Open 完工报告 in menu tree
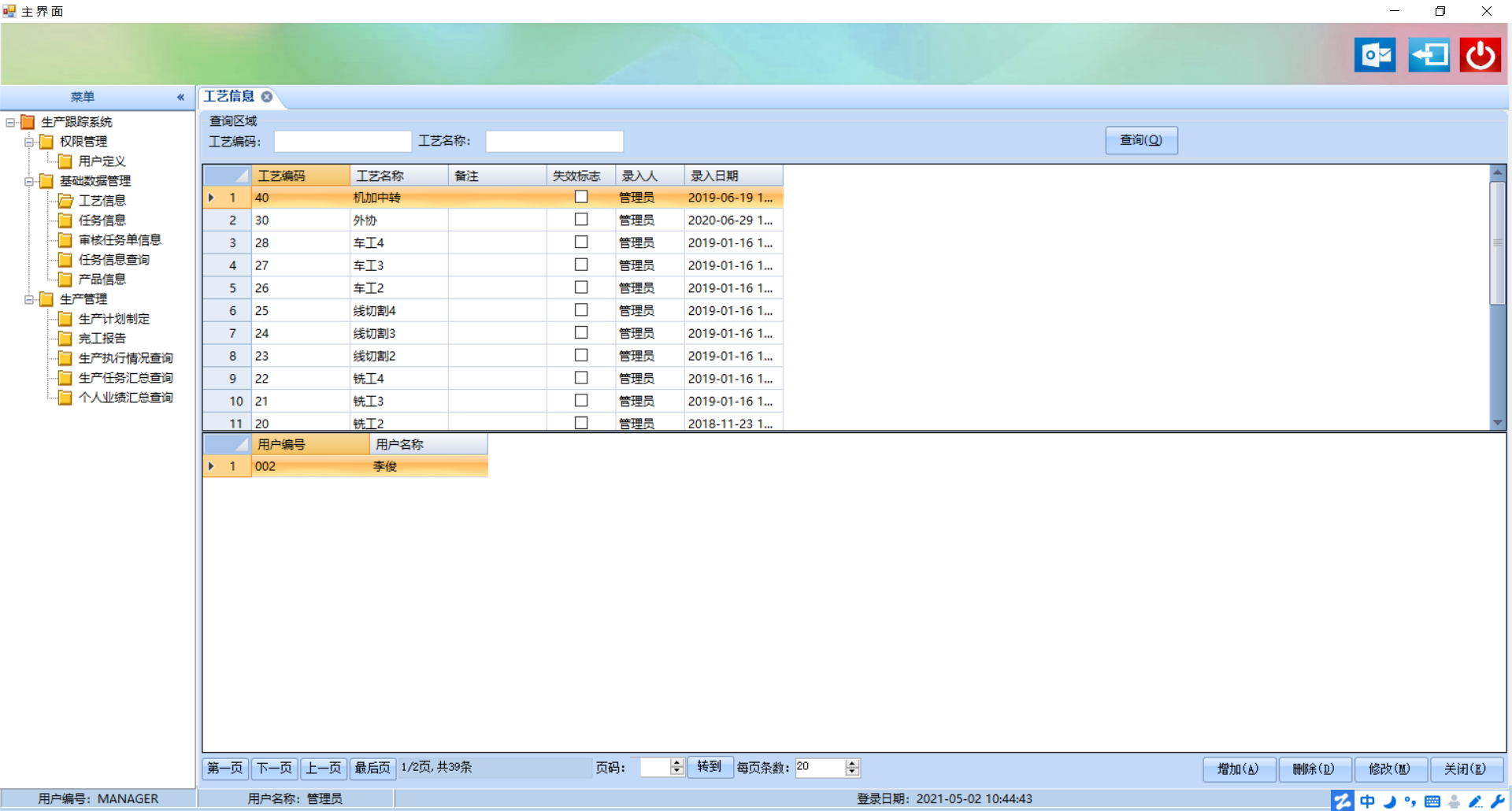Screen dimensions: 1512x811 point(102,338)
